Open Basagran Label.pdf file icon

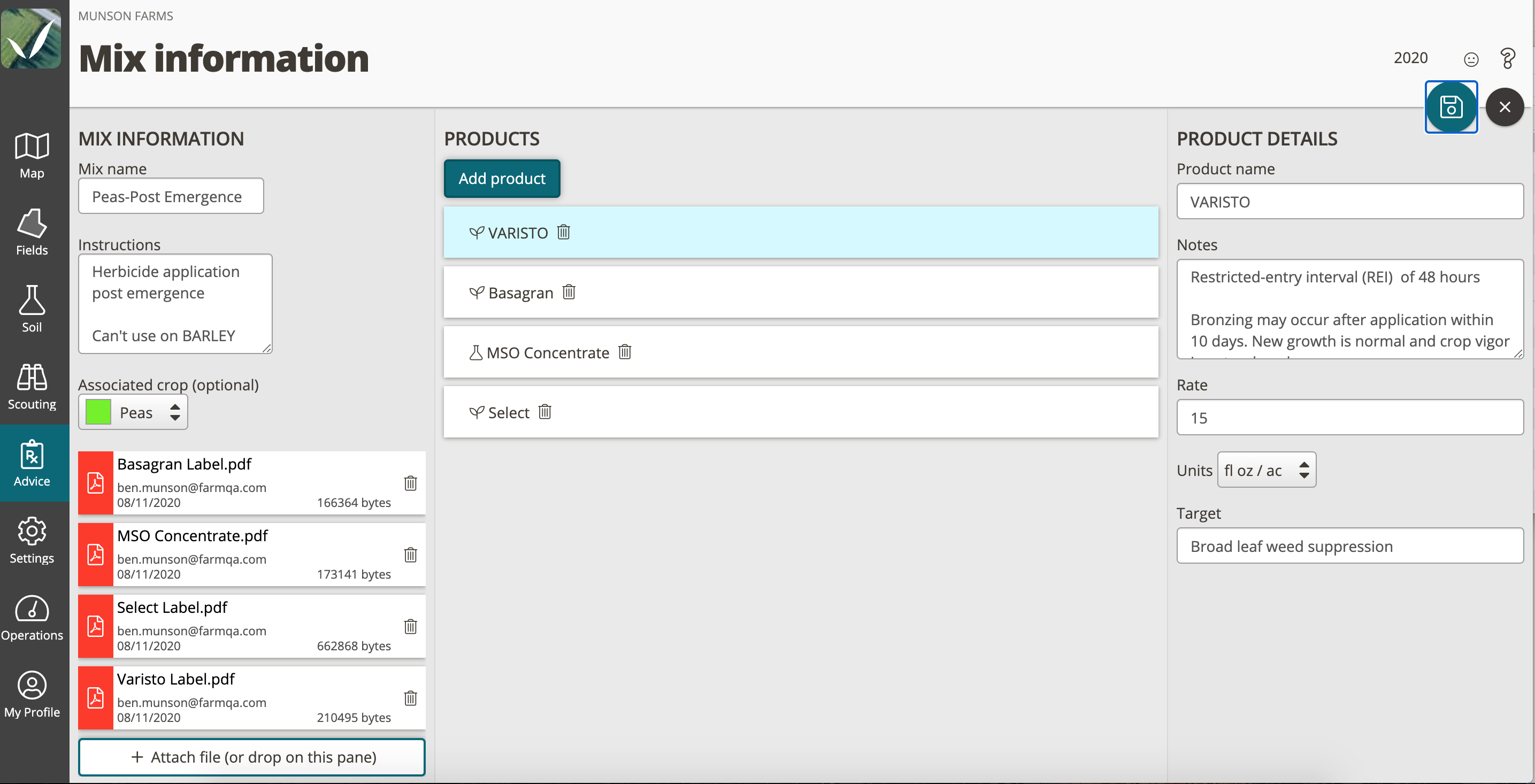[95, 483]
